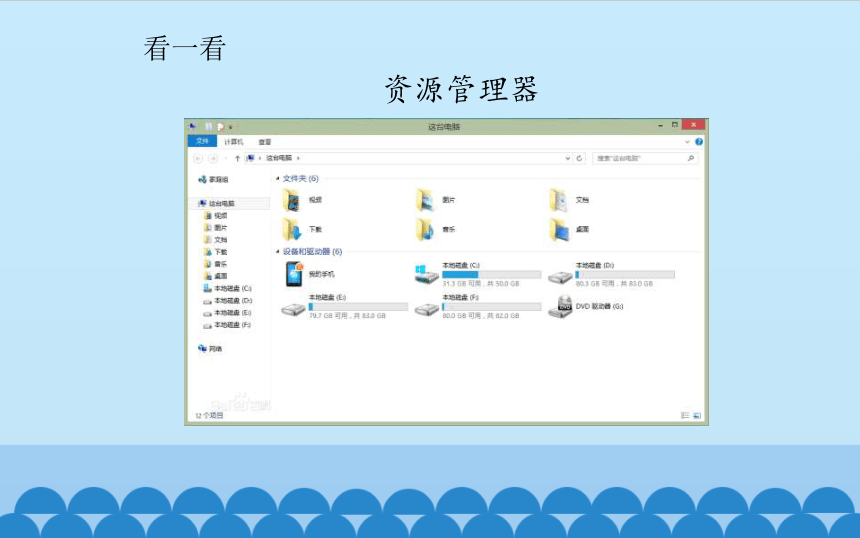Click the Back navigation arrow

198,158
